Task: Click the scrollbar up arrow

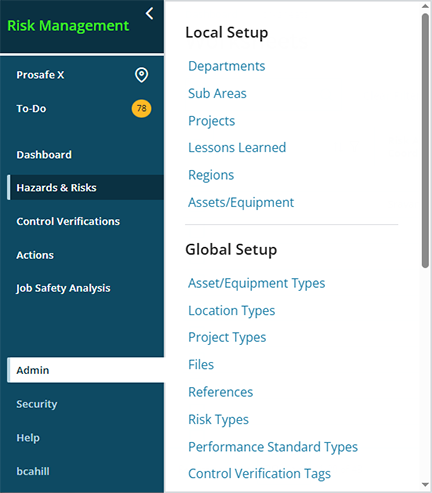Action: 425,6
